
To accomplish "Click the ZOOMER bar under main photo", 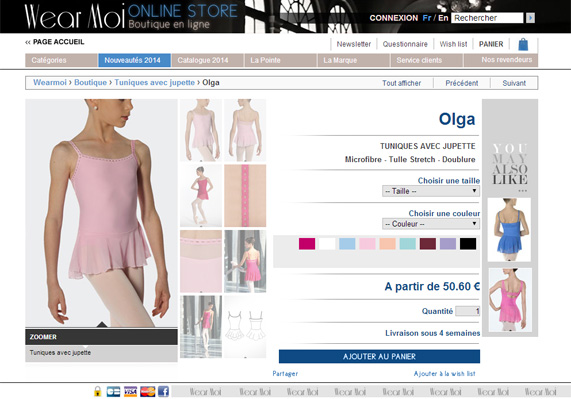I will click(101, 337).
